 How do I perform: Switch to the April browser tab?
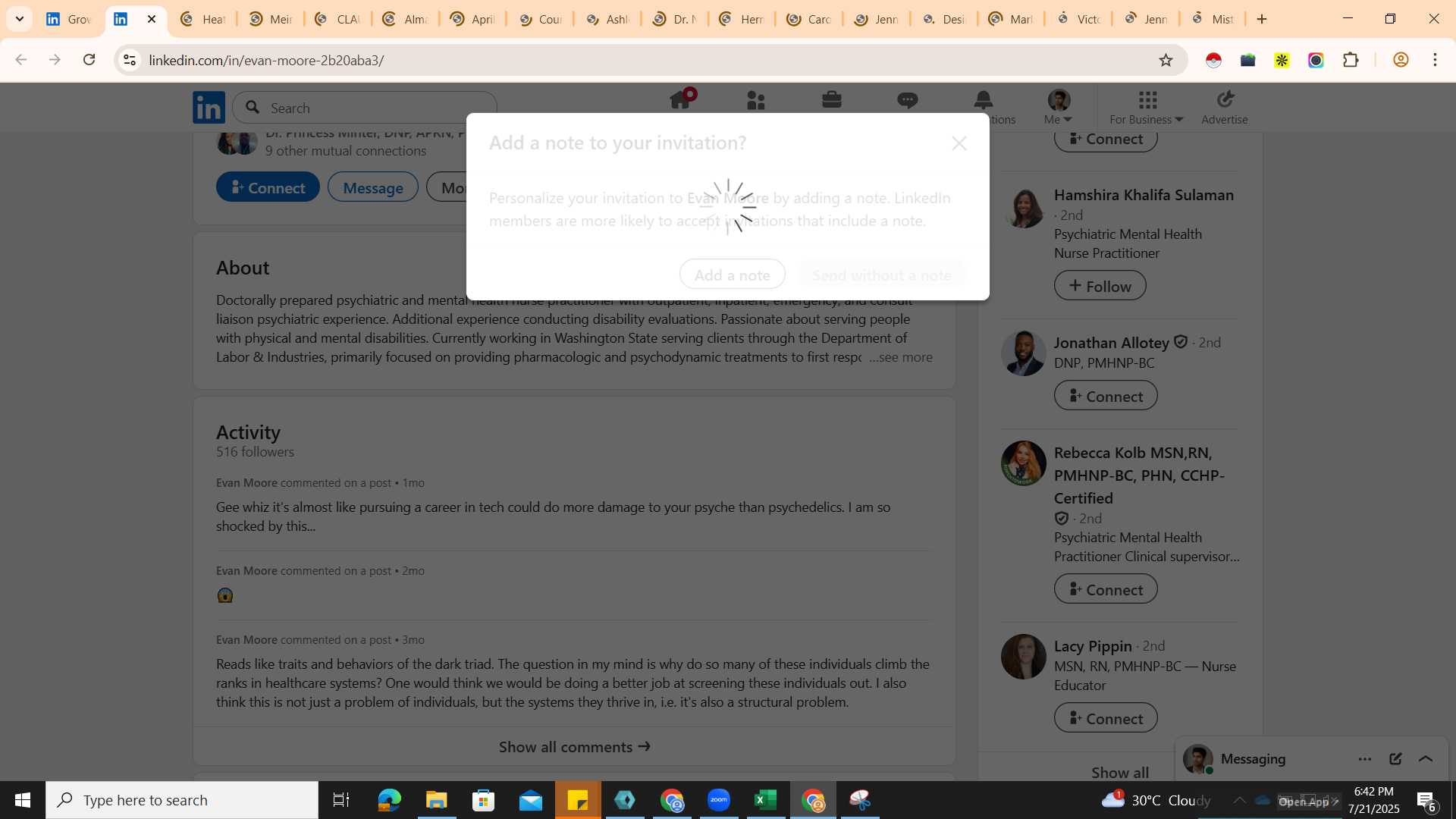coord(472,19)
